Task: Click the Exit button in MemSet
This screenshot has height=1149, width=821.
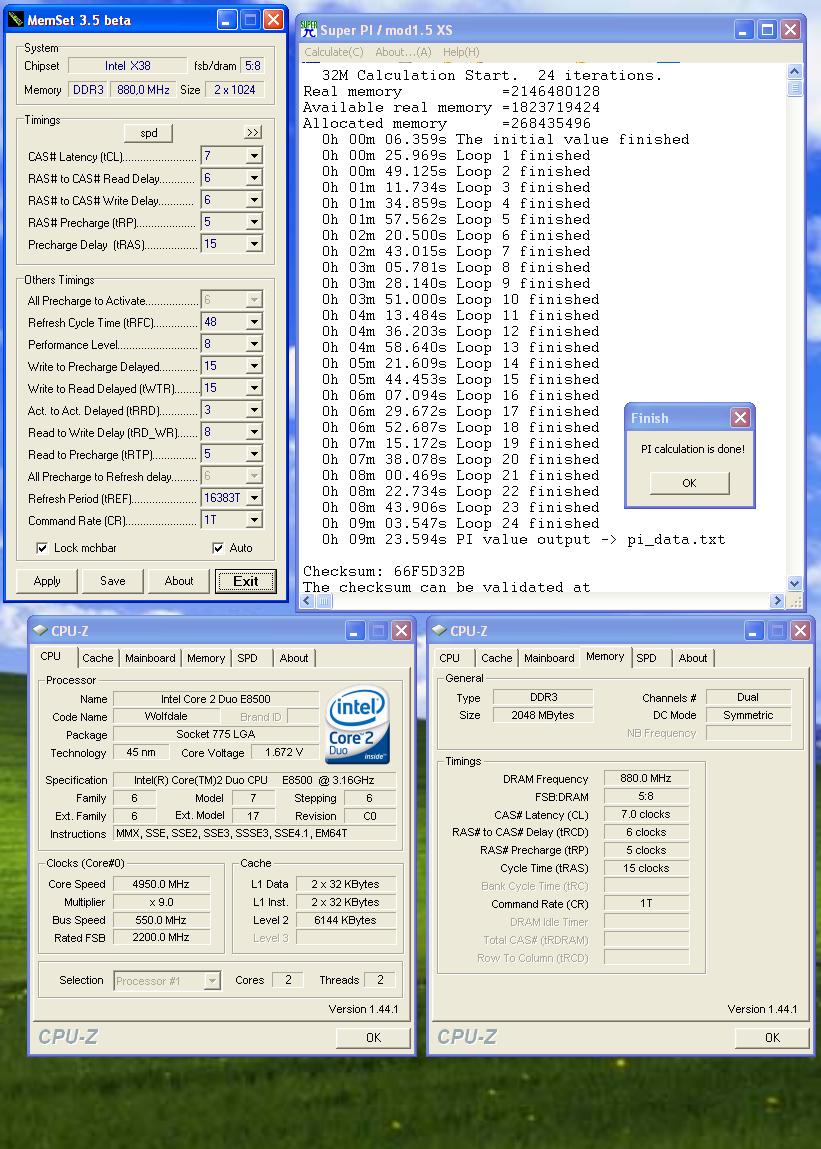Action: (246, 581)
